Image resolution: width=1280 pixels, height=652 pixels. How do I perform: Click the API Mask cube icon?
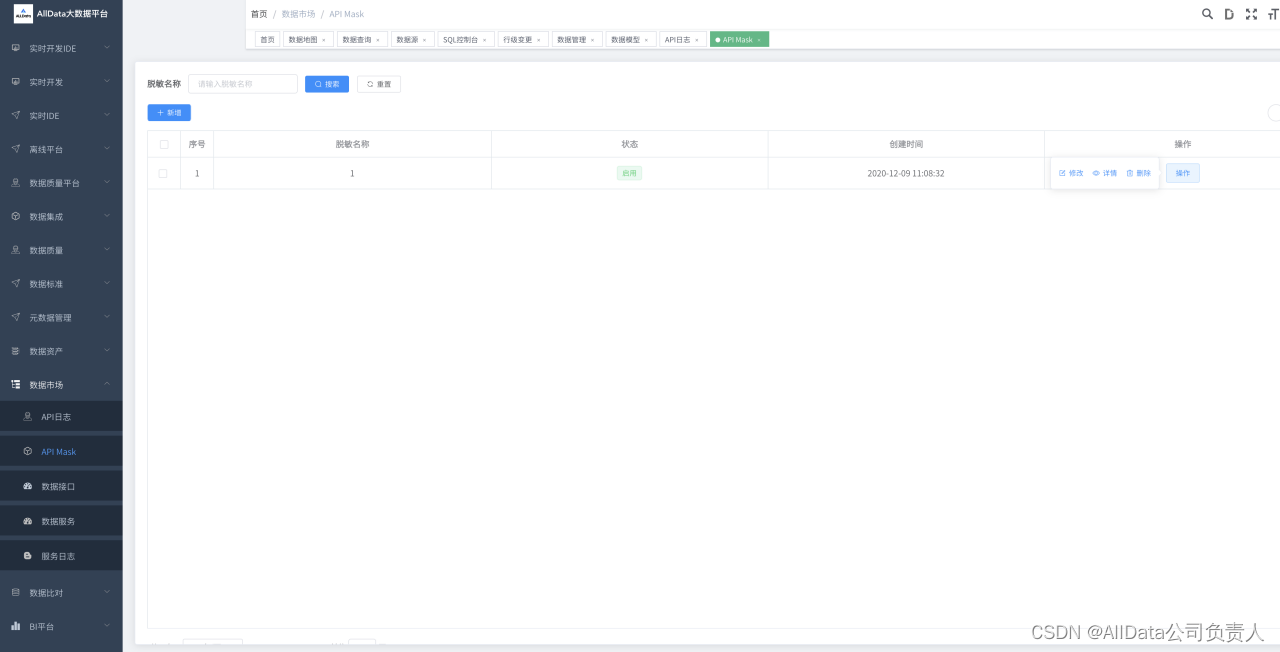pyautogui.click(x=28, y=451)
